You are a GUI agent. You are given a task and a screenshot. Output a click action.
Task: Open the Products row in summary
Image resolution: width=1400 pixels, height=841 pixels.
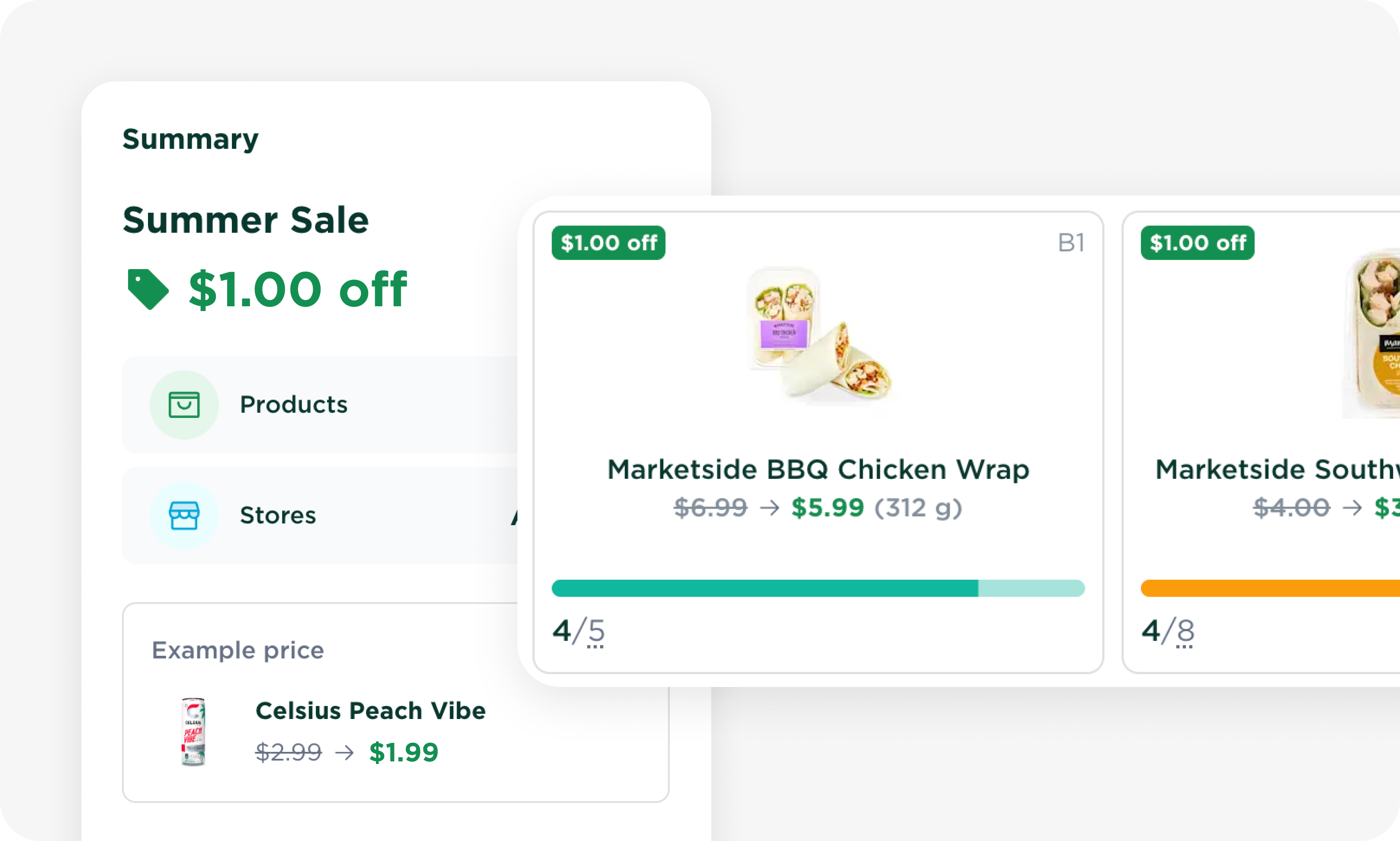point(320,404)
